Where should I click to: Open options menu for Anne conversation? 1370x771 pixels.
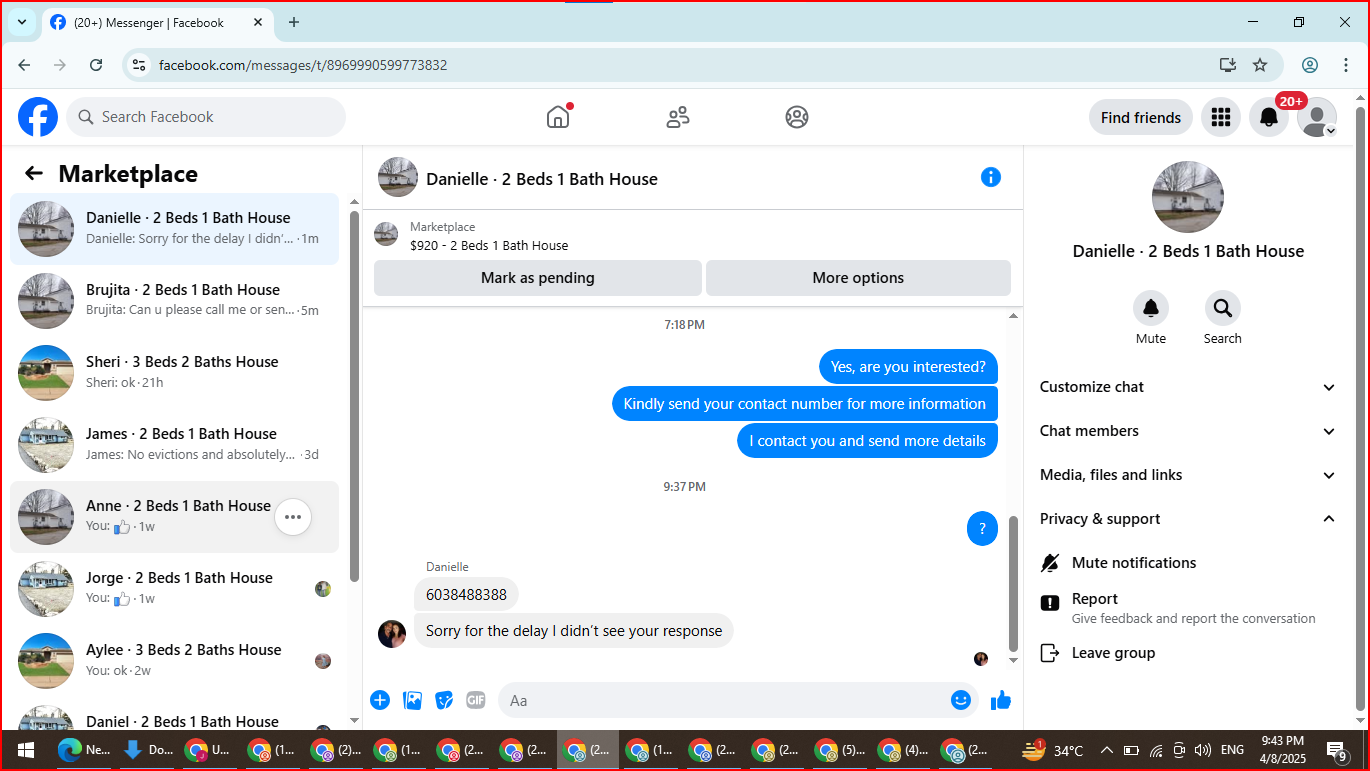293,517
